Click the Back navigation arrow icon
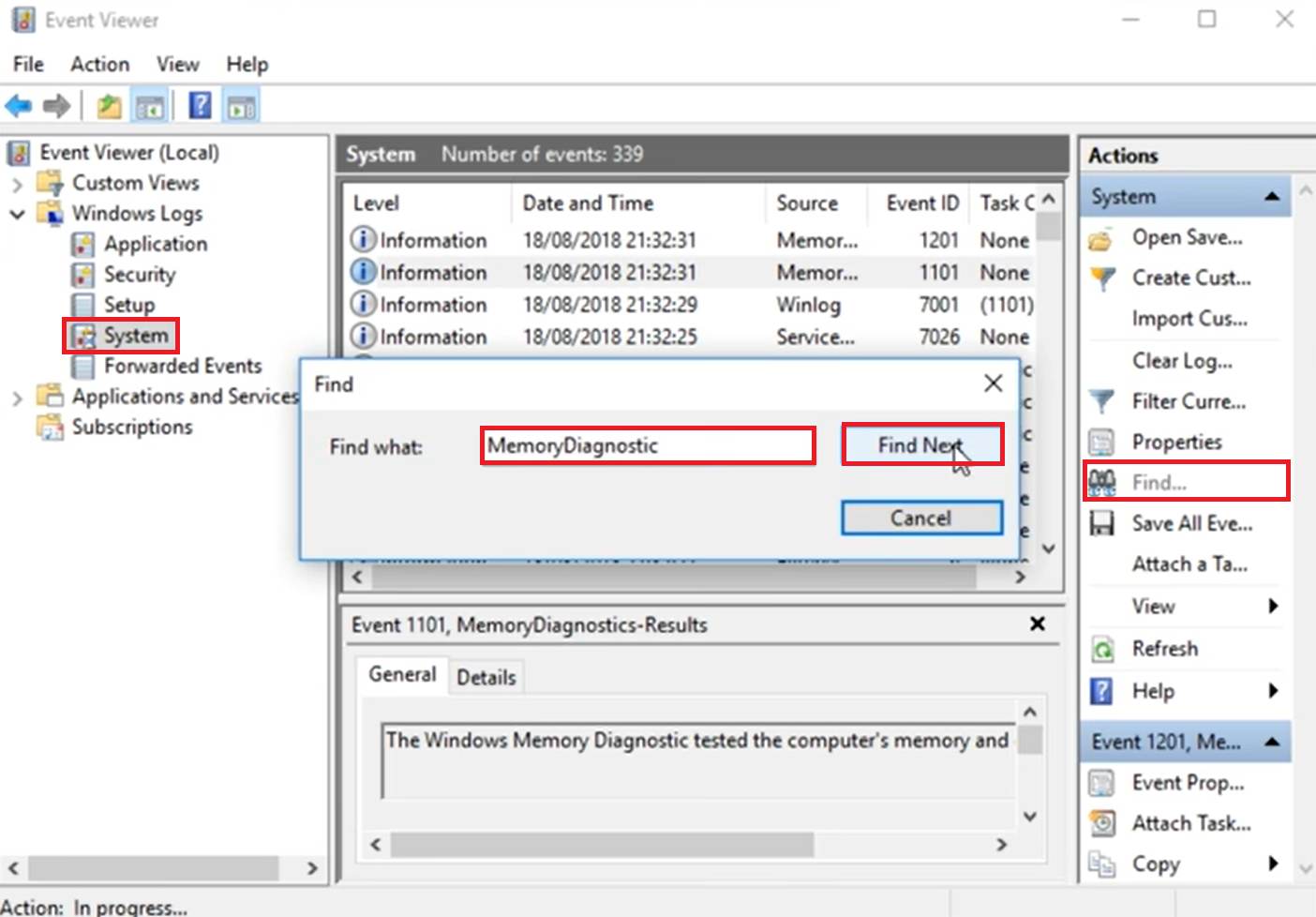Viewport: 1316px width, 917px height. click(18, 105)
